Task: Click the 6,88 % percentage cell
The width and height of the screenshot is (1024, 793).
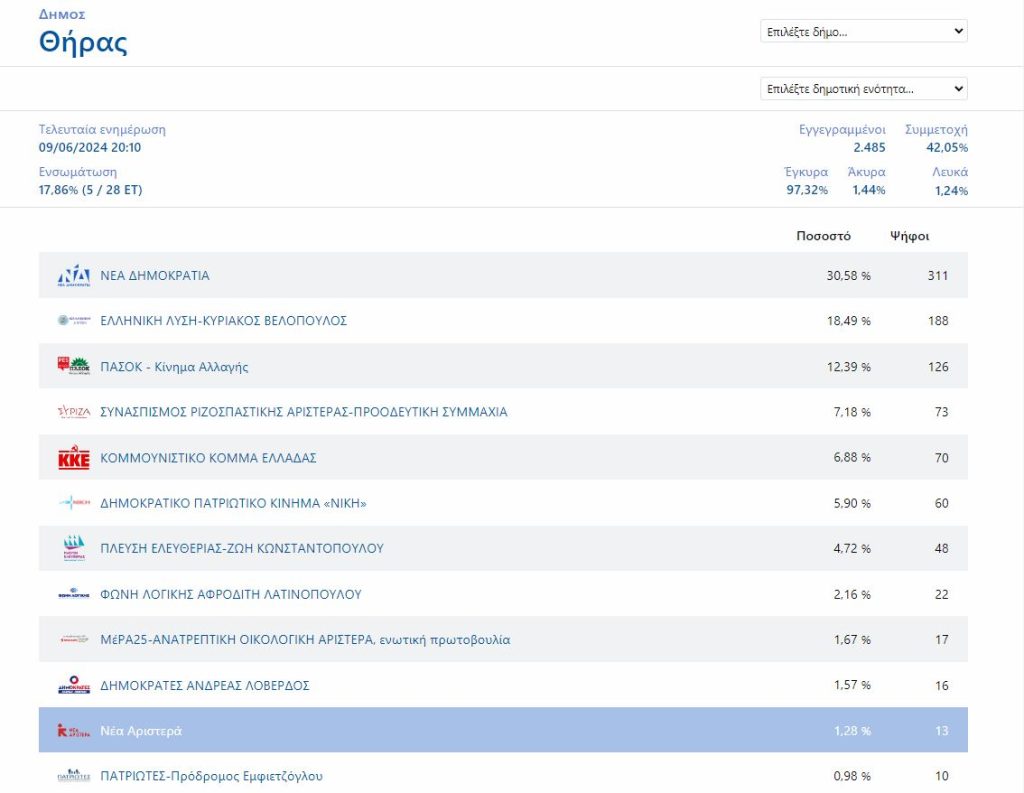Action: tap(852, 457)
